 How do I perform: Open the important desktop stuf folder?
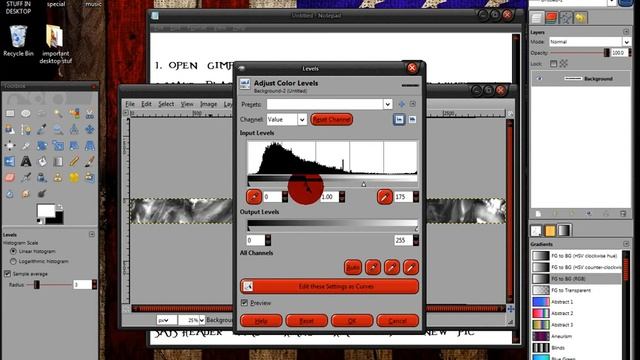(56, 44)
